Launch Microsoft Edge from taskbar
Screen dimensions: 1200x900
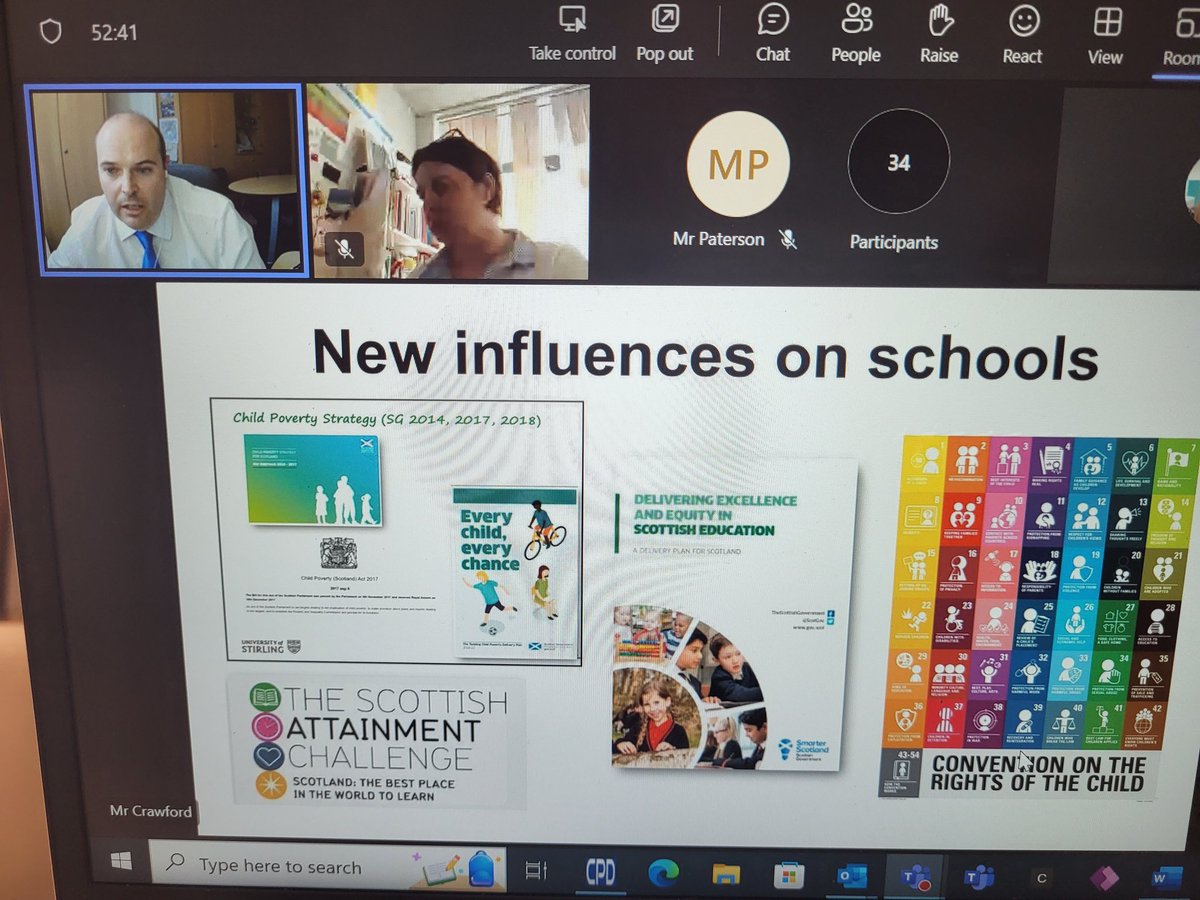[664, 873]
